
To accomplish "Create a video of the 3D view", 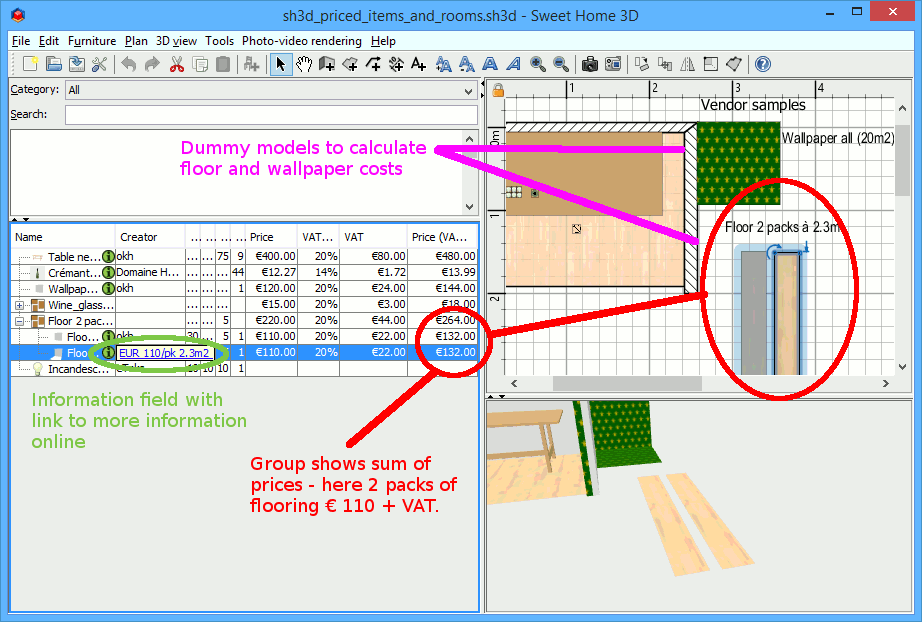I will click(613, 63).
